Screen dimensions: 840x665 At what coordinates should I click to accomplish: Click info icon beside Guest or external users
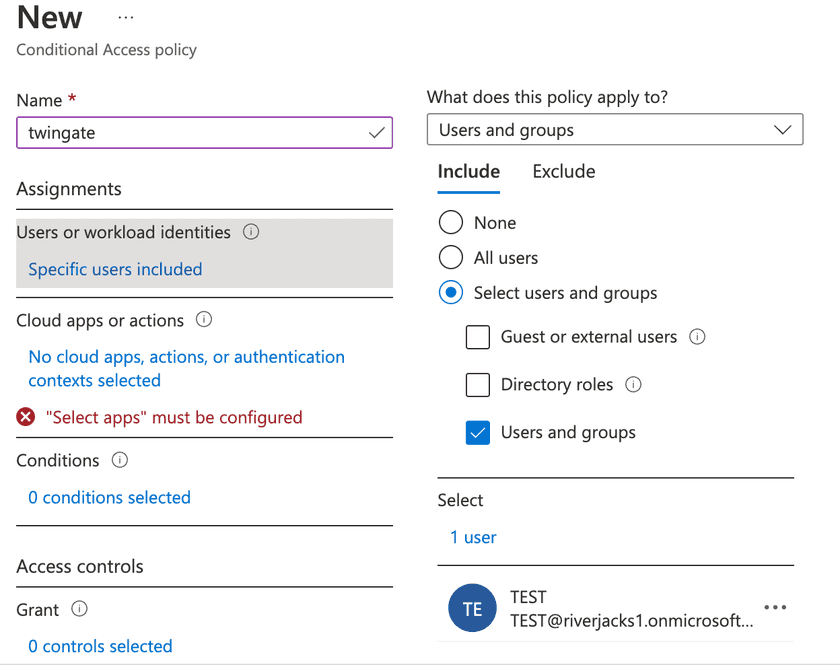[x=698, y=337]
